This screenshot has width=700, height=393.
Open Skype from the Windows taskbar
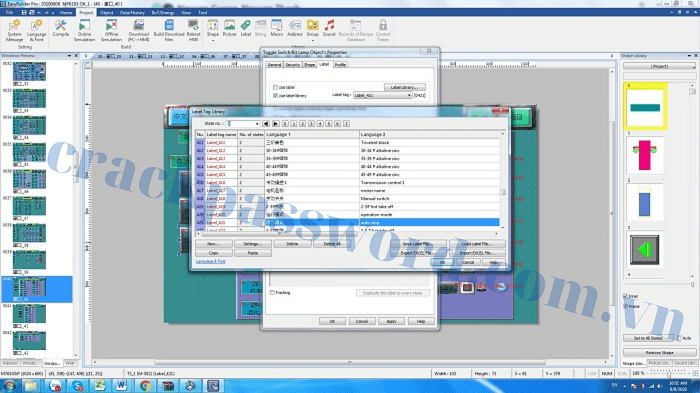(77, 385)
